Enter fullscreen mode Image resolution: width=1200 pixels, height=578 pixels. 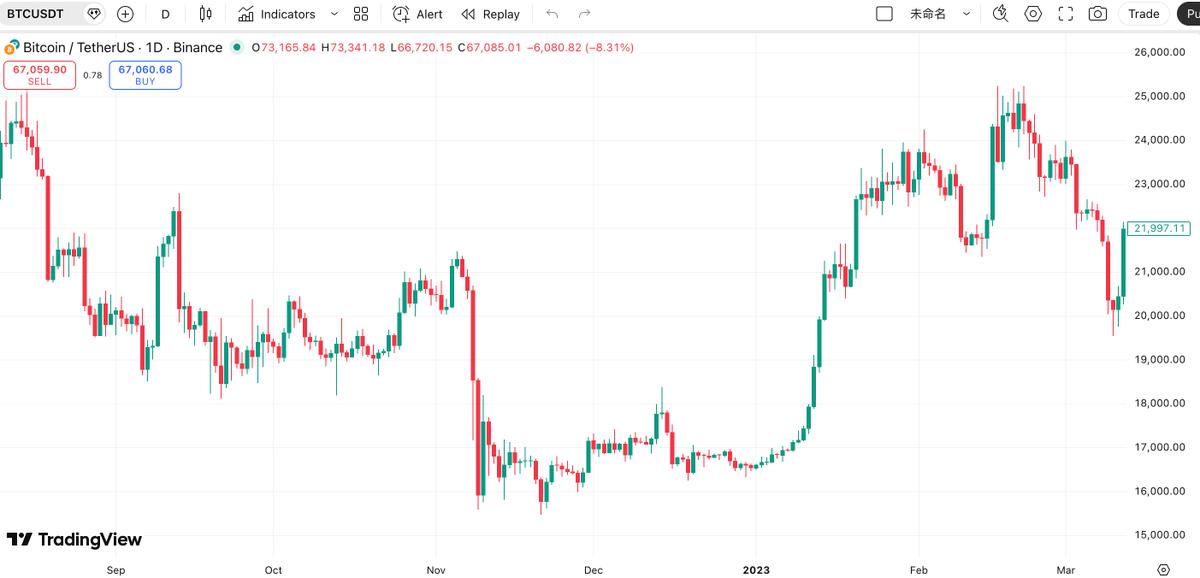[x=1065, y=14]
